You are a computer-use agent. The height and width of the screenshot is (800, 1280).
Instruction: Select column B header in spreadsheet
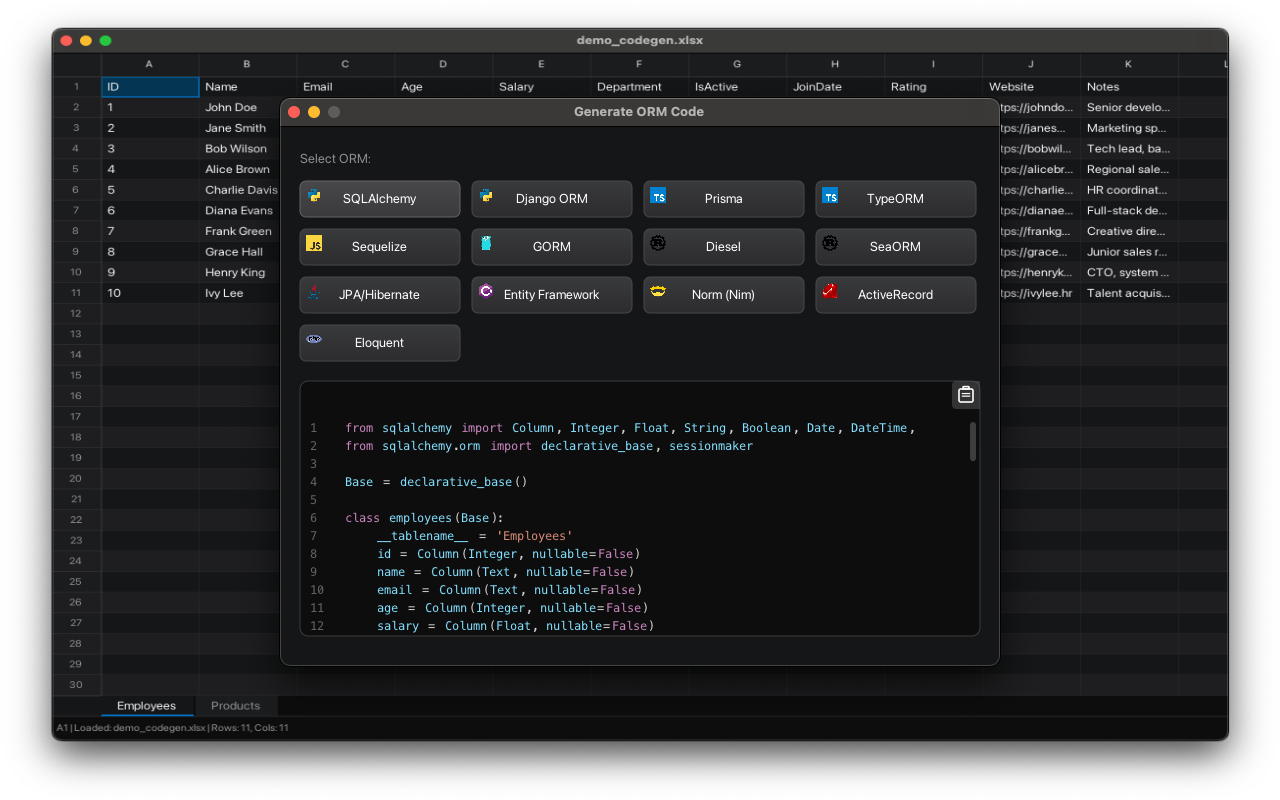pyautogui.click(x=248, y=64)
